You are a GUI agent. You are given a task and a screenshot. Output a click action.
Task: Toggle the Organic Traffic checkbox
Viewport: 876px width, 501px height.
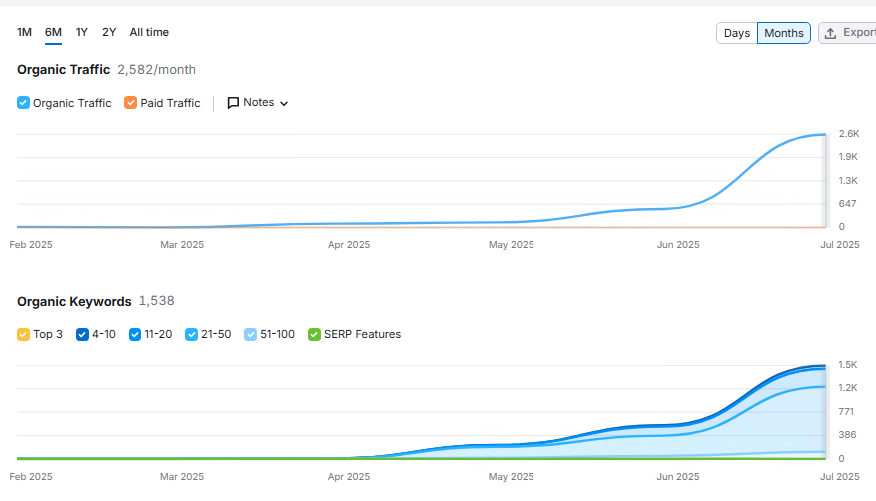coord(23,103)
